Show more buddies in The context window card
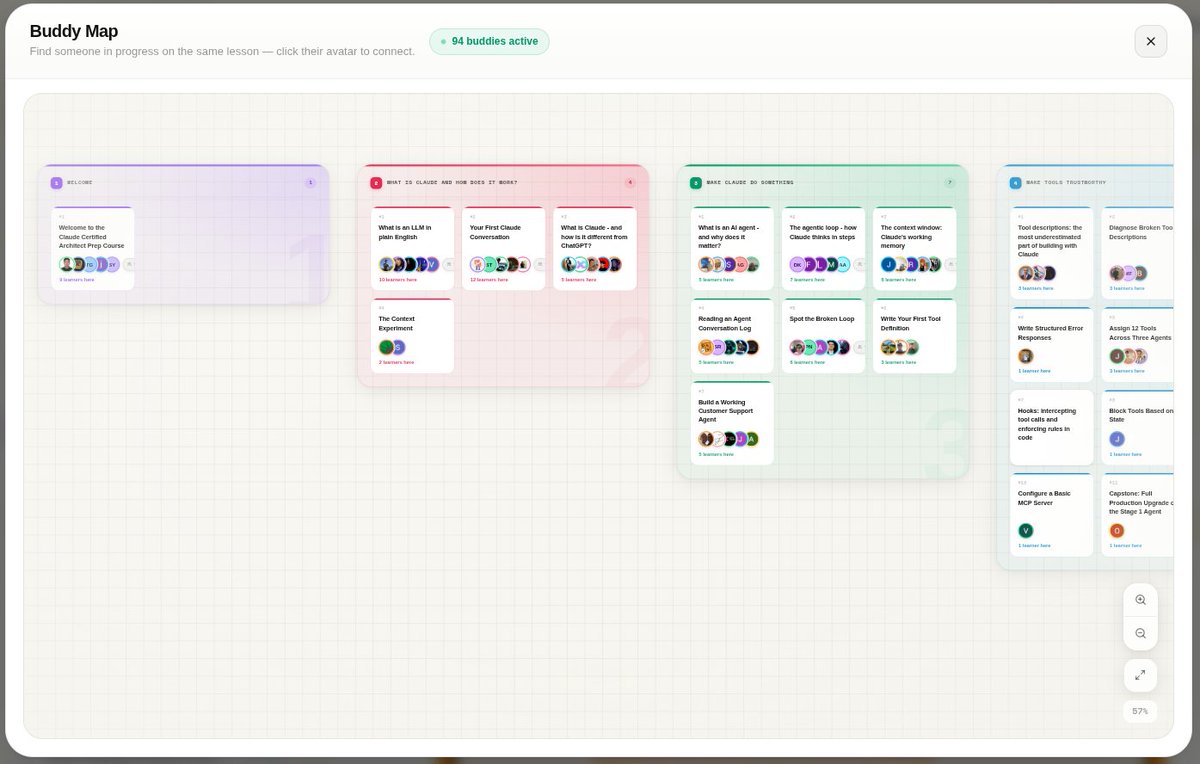 click(951, 264)
